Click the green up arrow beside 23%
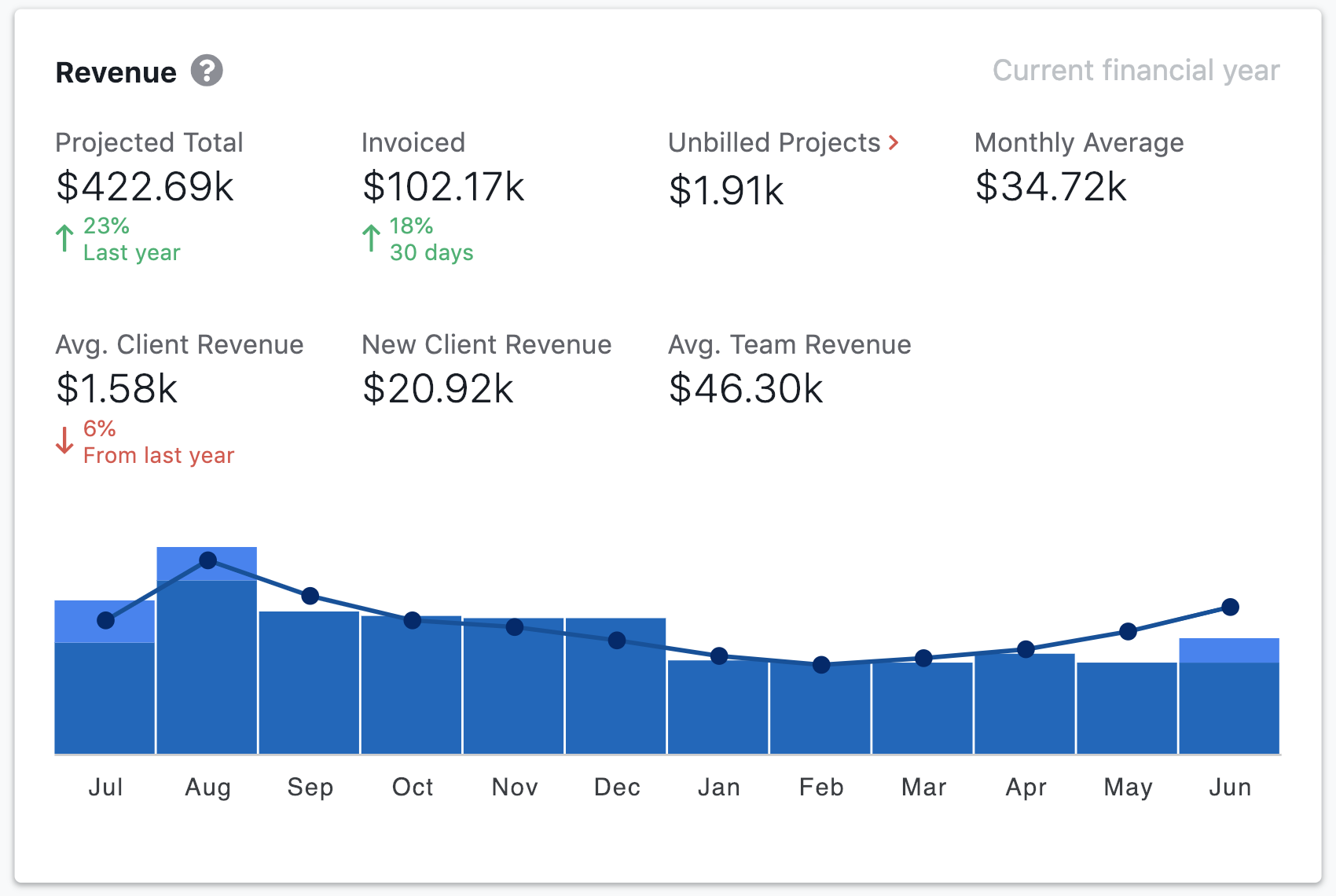1336x896 pixels. point(64,238)
